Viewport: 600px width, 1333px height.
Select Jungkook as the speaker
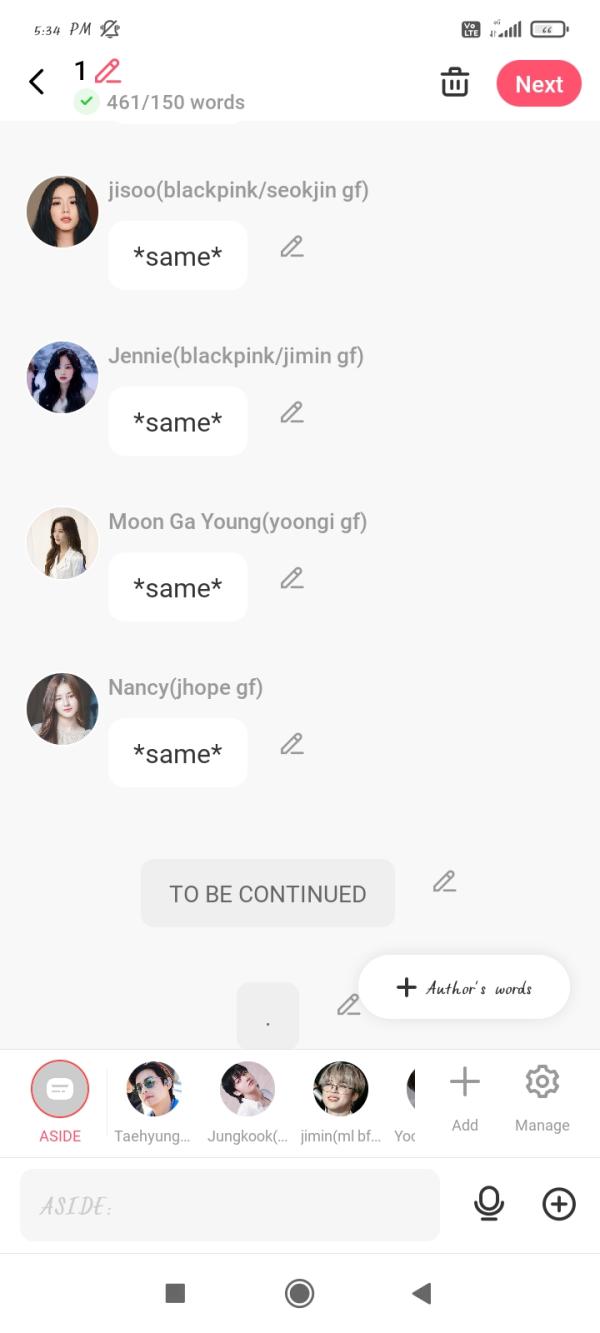247,1090
